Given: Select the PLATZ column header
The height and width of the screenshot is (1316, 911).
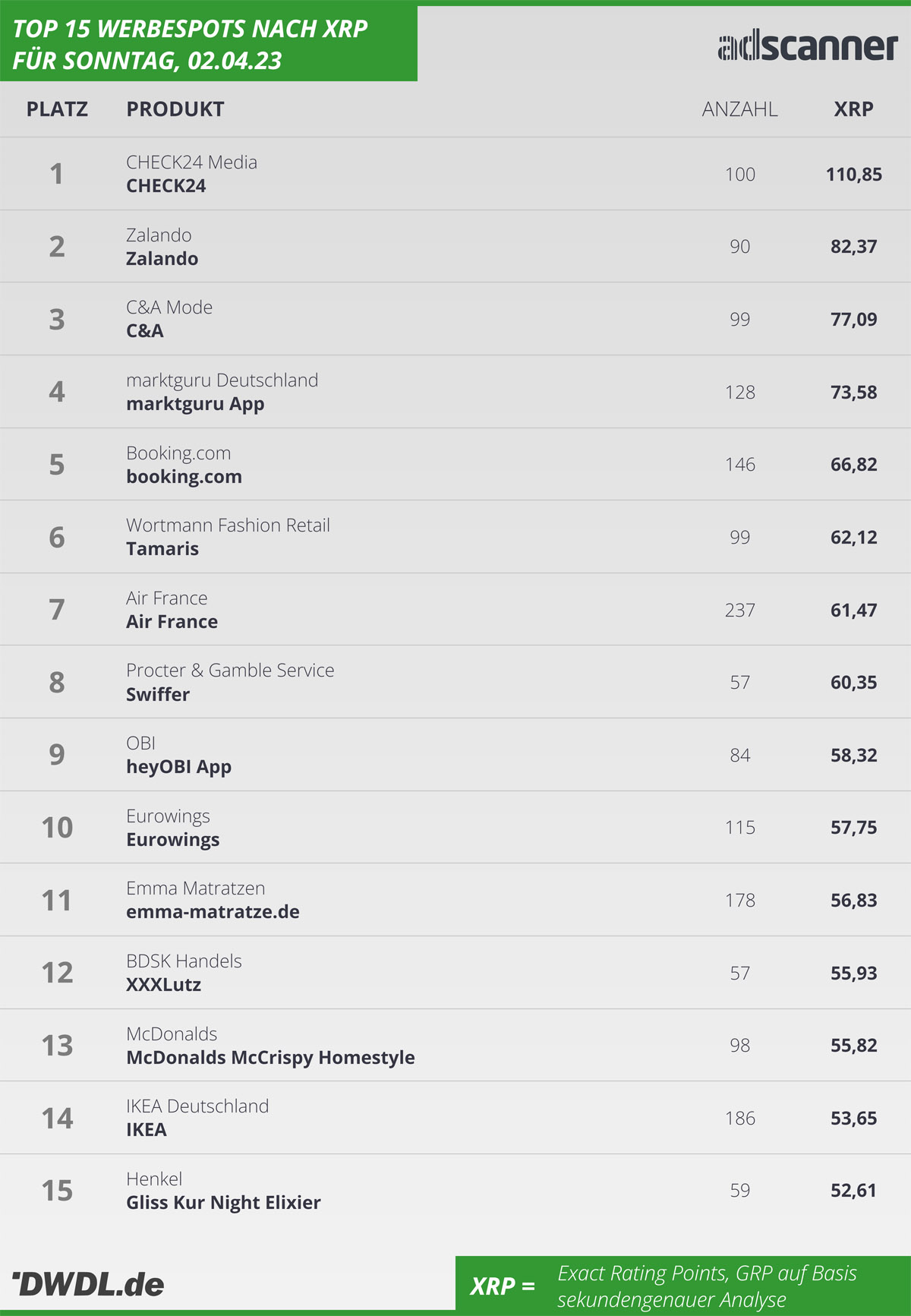Looking at the screenshot, I should pyautogui.click(x=57, y=109).
